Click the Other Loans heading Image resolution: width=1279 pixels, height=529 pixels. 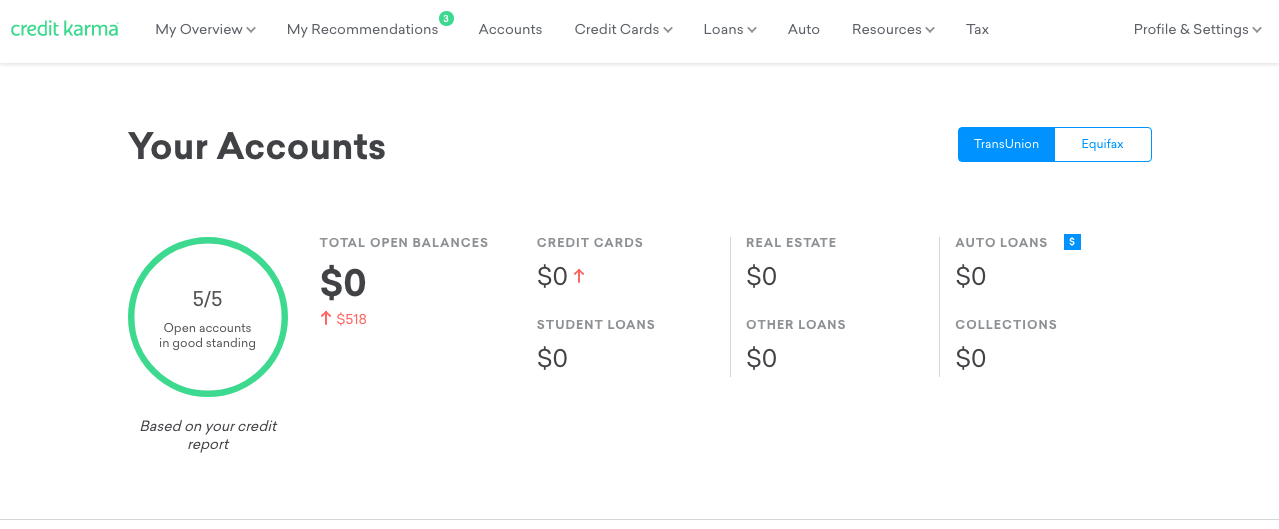[x=796, y=325]
